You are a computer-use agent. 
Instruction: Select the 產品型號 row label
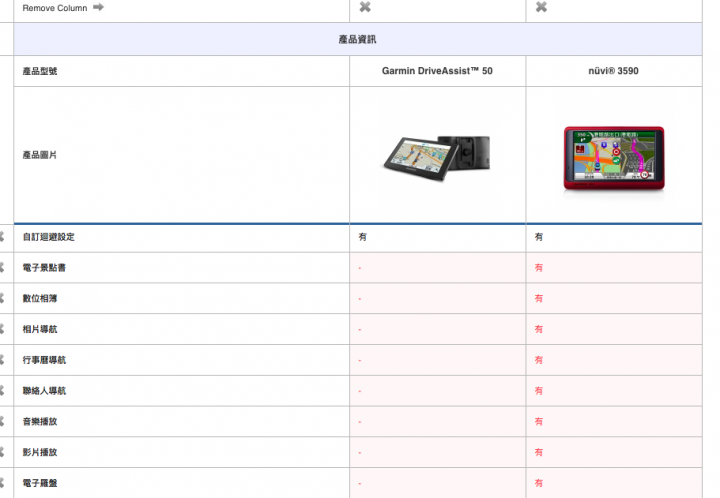[x=40, y=71]
